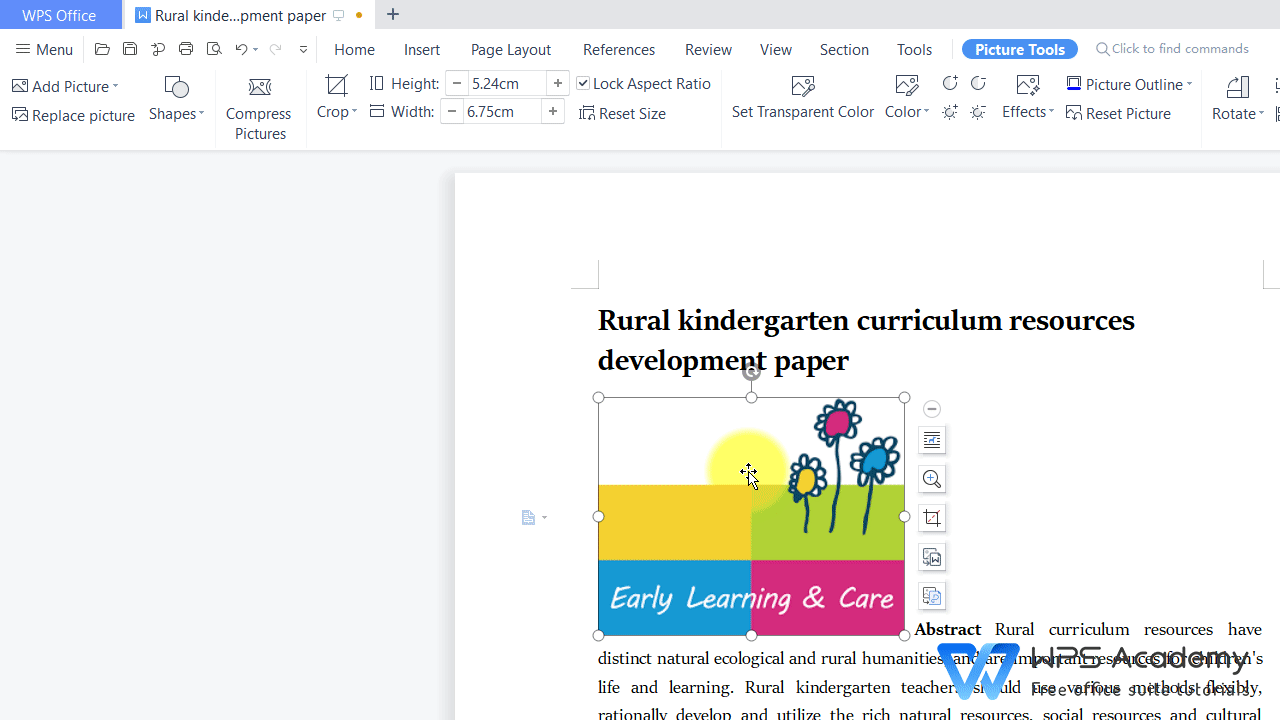Decrease picture height with minus button
This screenshot has height=720, width=1280.
pos(457,83)
